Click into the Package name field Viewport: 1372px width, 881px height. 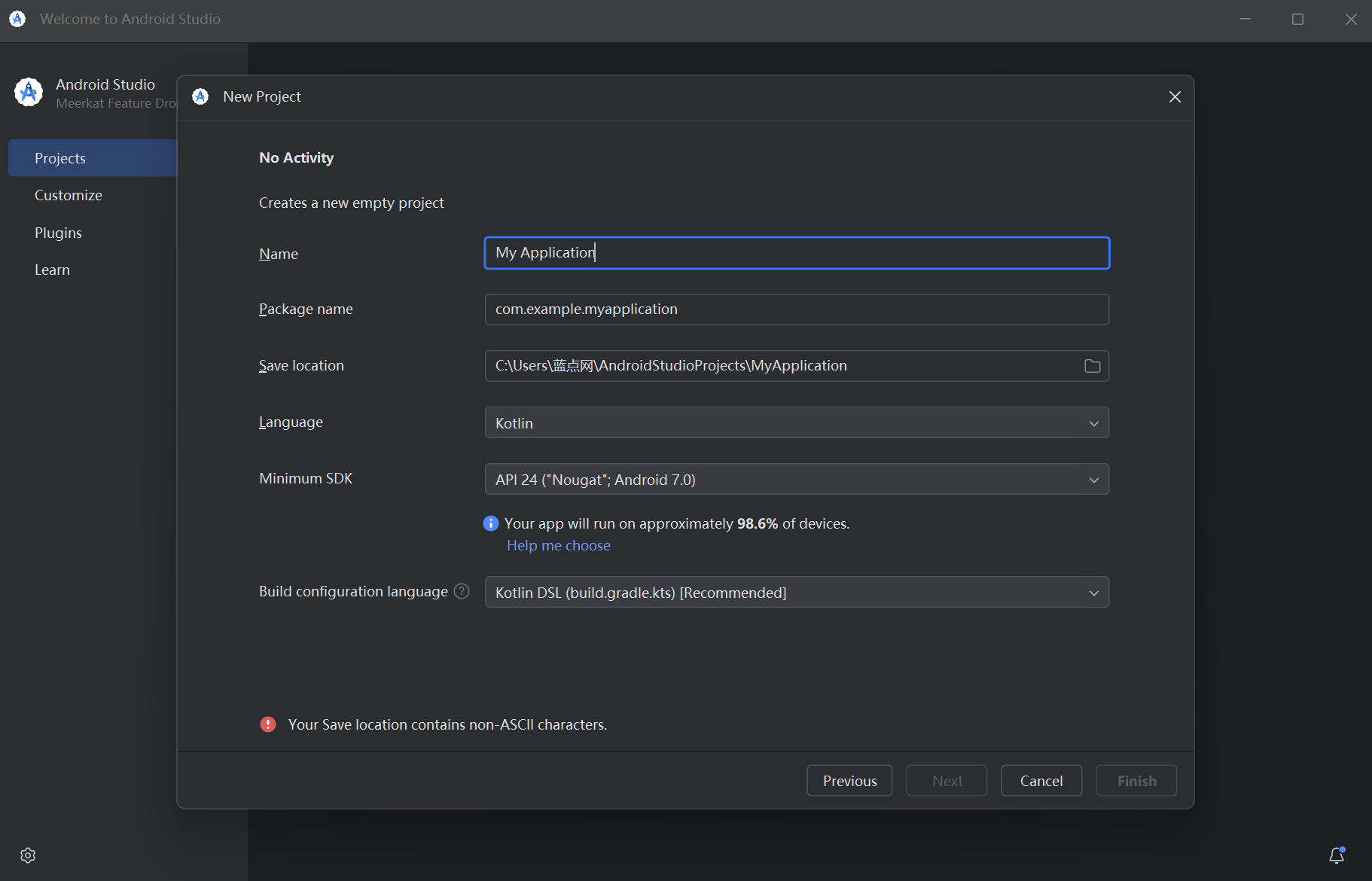pyautogui.click(x=797, y=309)
